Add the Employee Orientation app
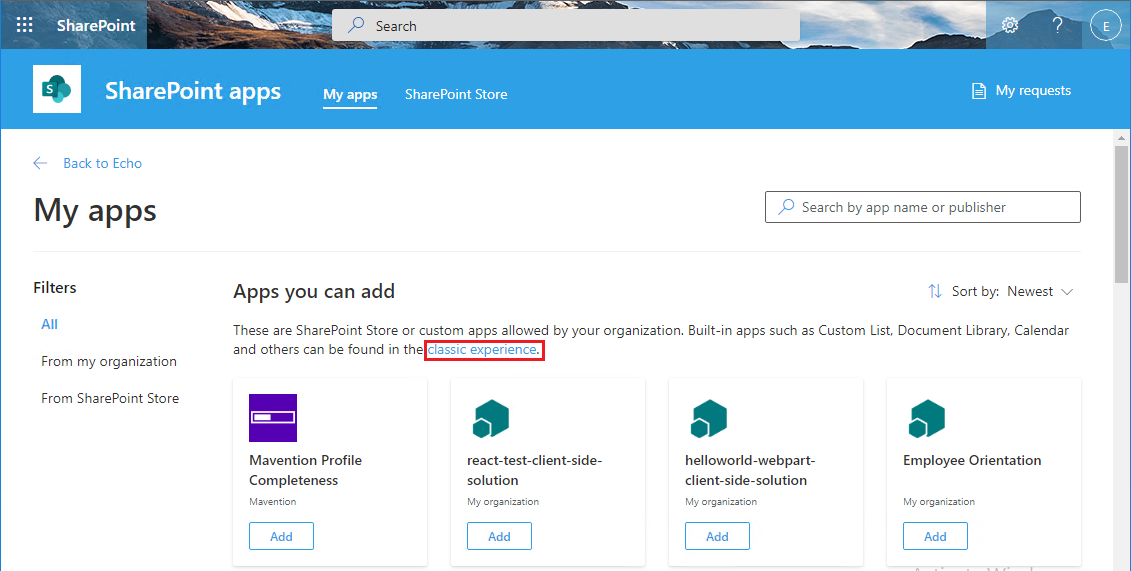 (x=935, y=536)
